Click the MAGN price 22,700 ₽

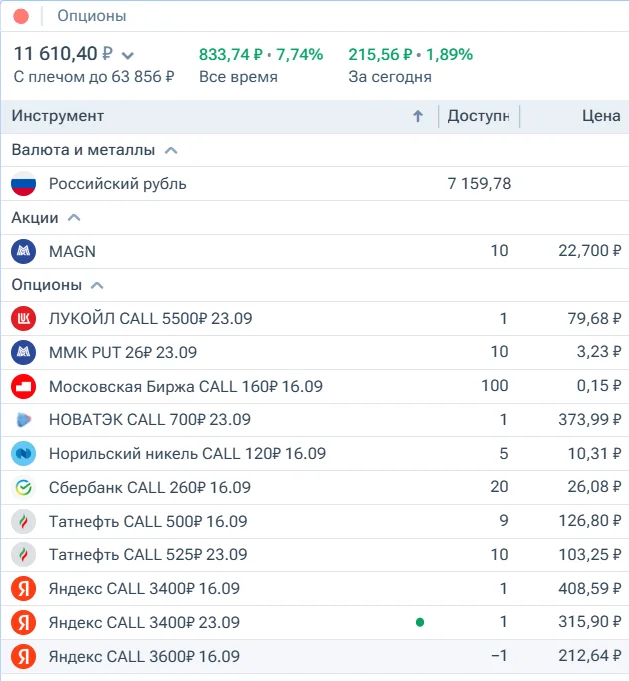click(x=590, y=251)
